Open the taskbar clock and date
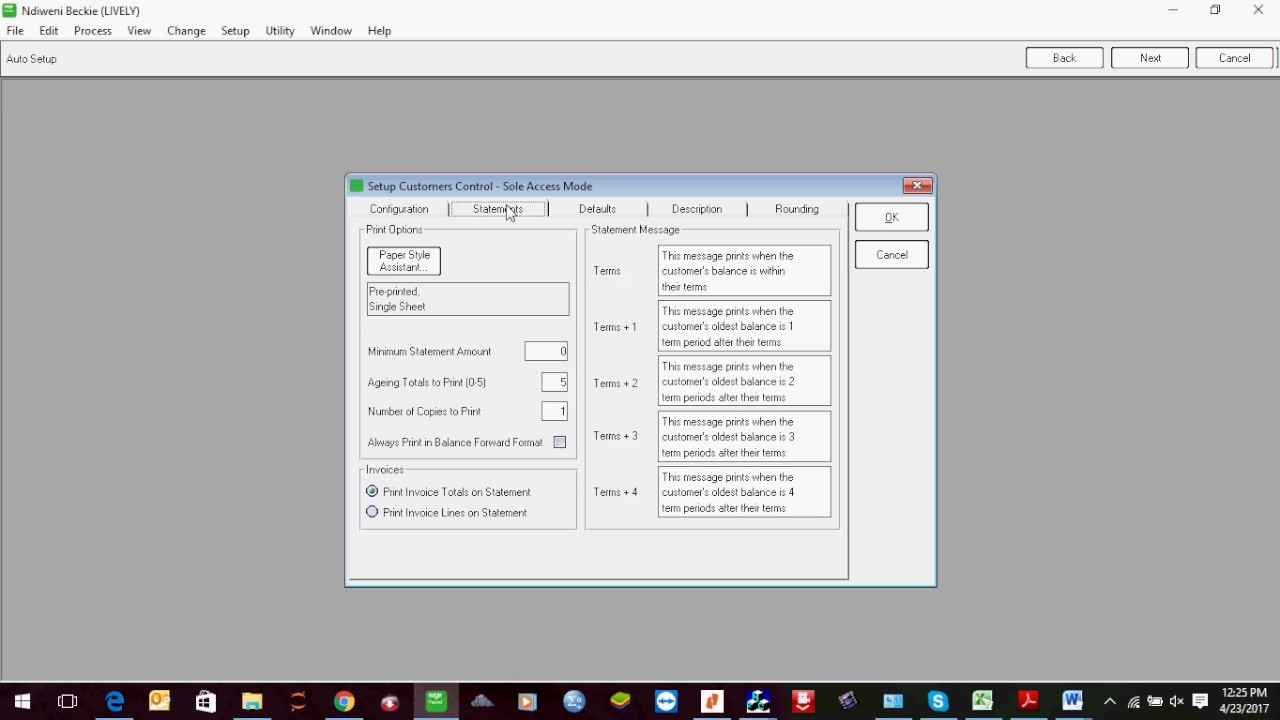The height and width of the screenshot is (720, 1280). click(x=1244, y=701)
